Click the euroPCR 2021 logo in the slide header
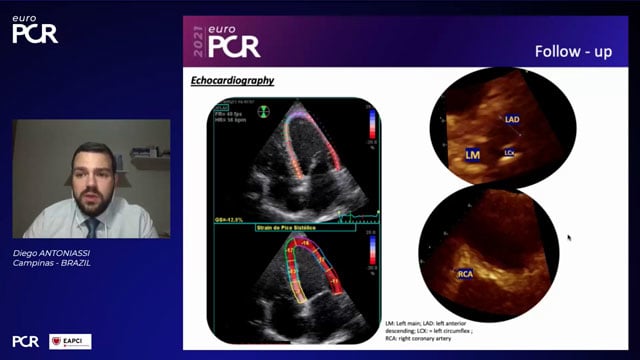This screenshot has height=360, width=640. (227, 41)
